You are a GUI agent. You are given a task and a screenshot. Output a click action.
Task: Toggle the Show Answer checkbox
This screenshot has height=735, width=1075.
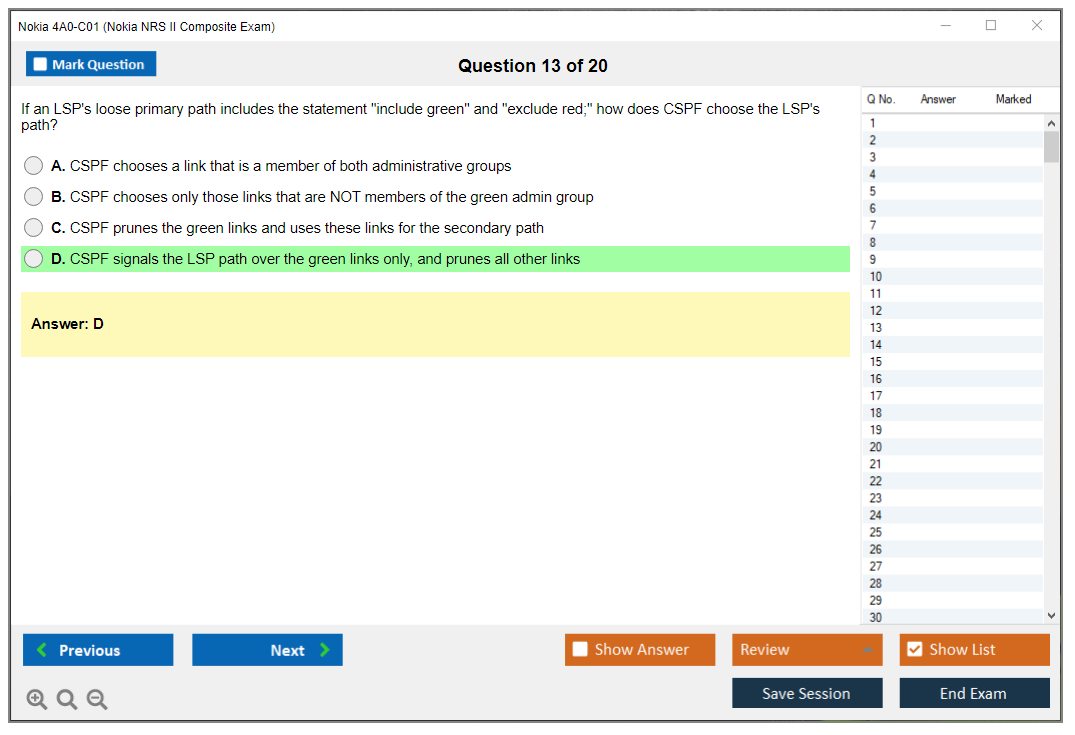580,650
